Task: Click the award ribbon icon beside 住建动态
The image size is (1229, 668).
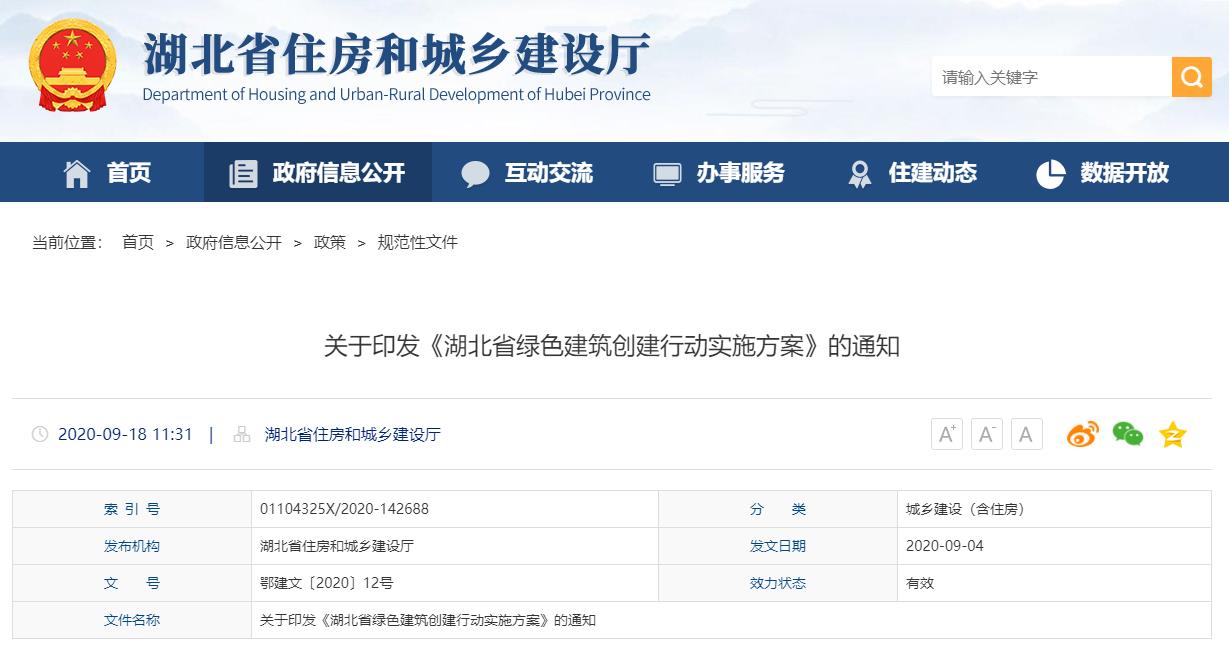Action: [859, 174]
